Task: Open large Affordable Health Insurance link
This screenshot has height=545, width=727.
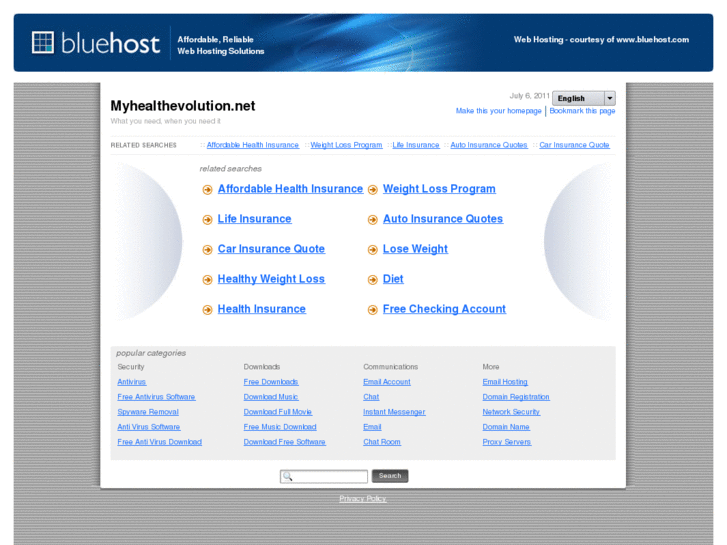Action: point(290,189)
